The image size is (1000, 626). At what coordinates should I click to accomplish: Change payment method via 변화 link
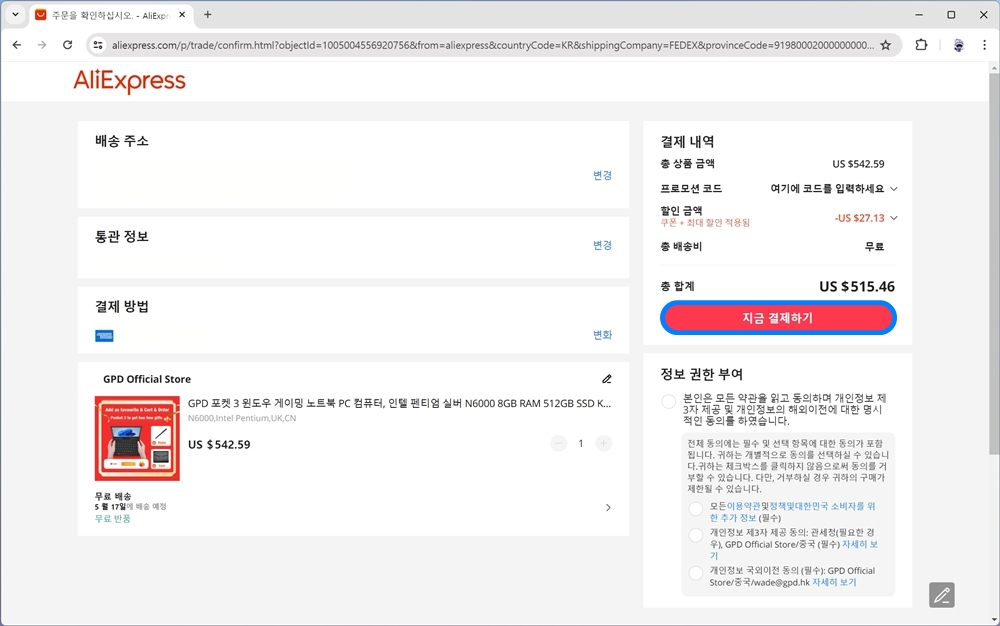(602, 335)
